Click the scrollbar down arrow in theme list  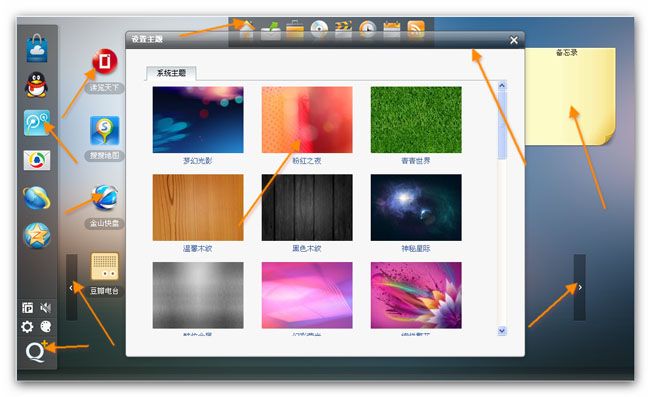coord(502,331)
